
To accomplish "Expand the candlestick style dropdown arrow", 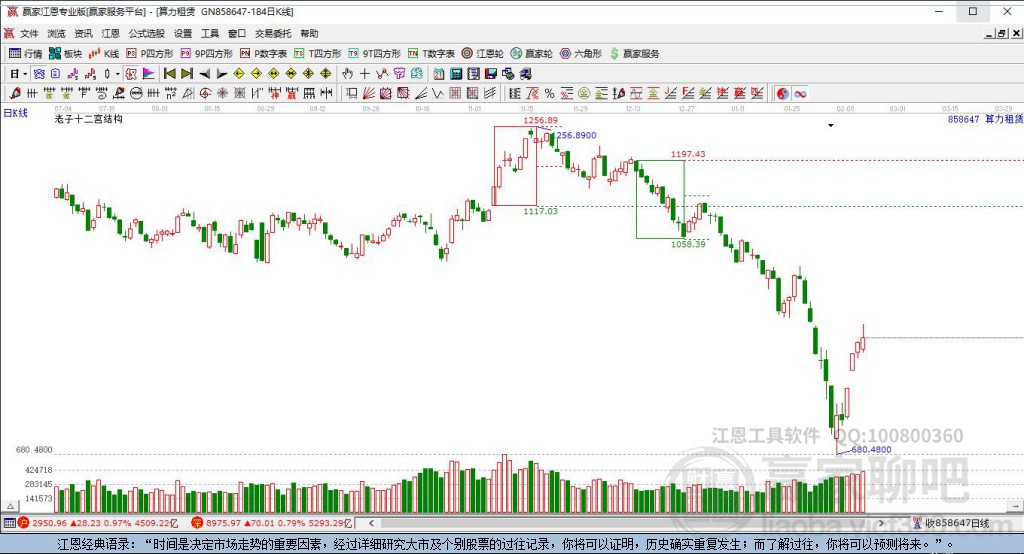I will pyautogui.click(x=118, y=74).
